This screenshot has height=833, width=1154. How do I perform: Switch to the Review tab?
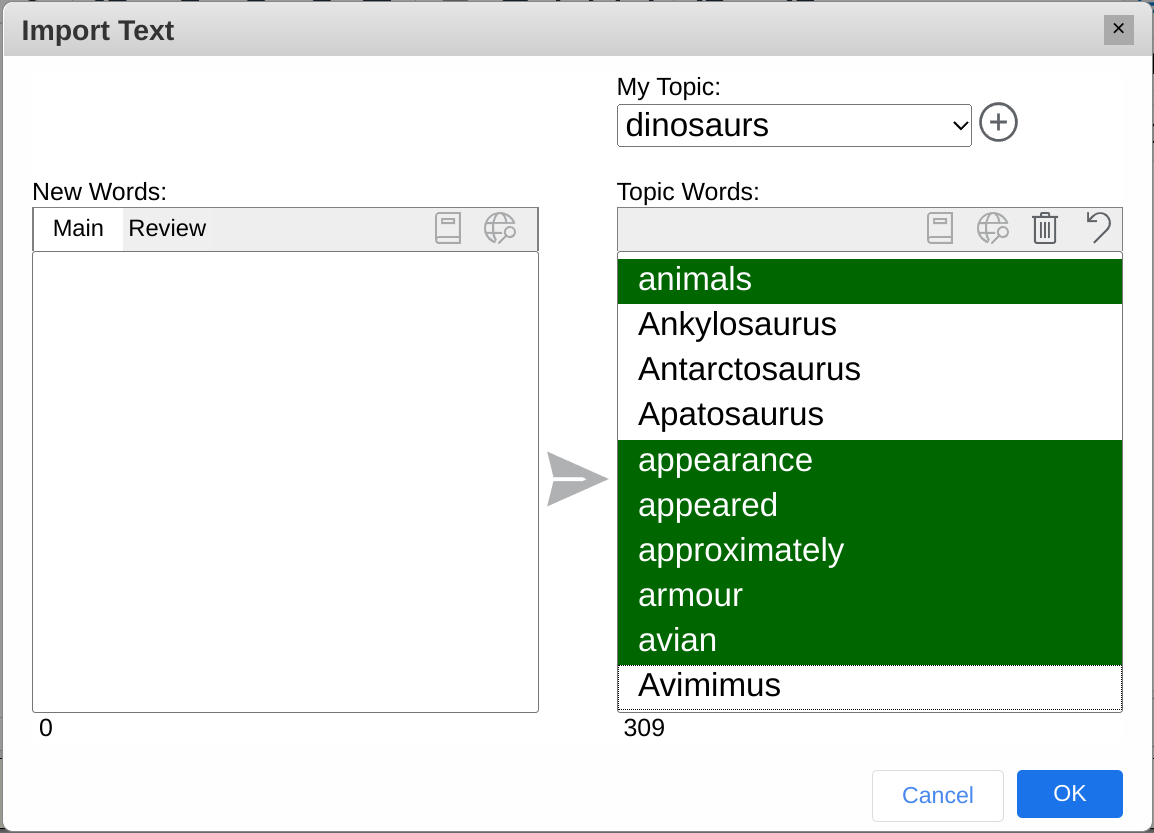point(167,229)
